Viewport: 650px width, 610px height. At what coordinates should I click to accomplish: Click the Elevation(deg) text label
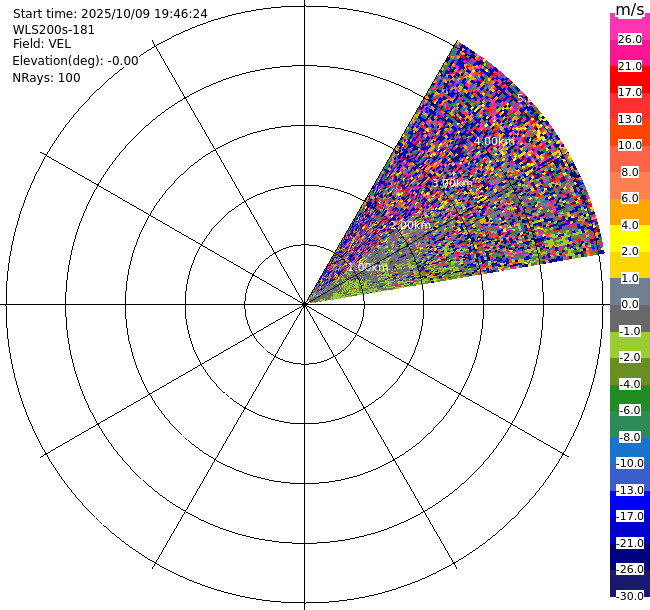(75, 61)
